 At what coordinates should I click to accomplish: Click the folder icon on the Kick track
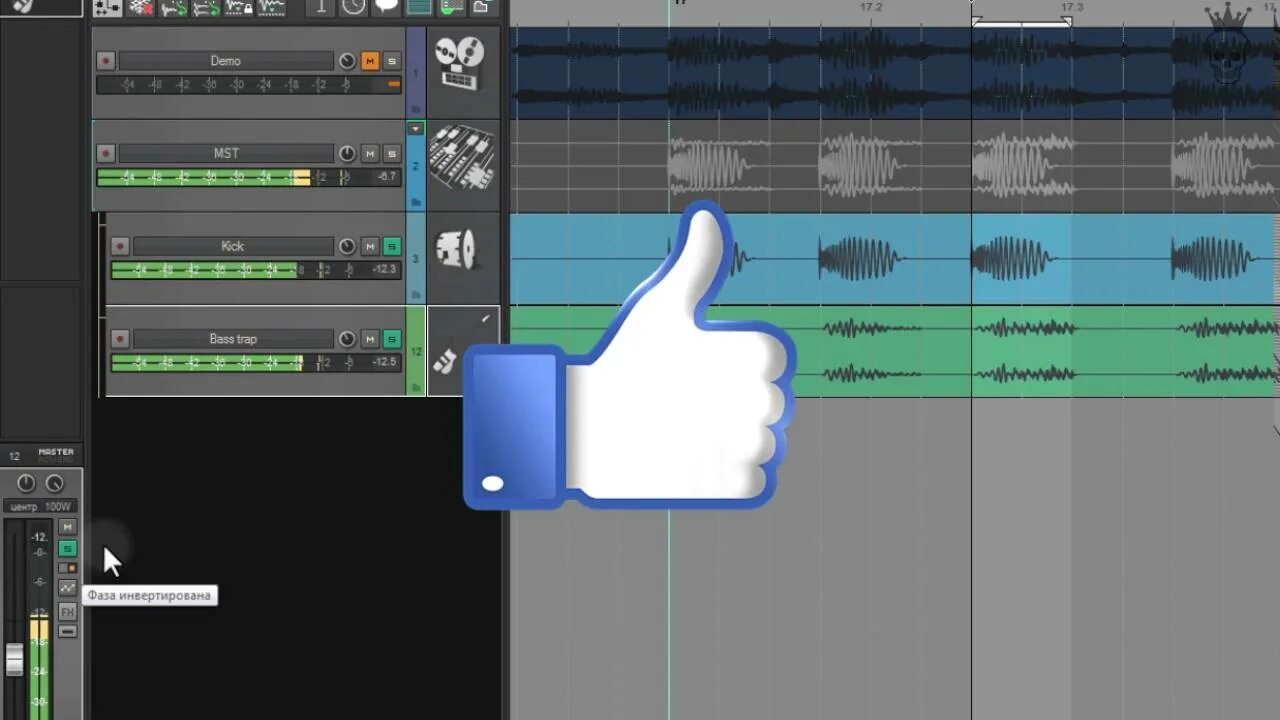coord(416,296)
